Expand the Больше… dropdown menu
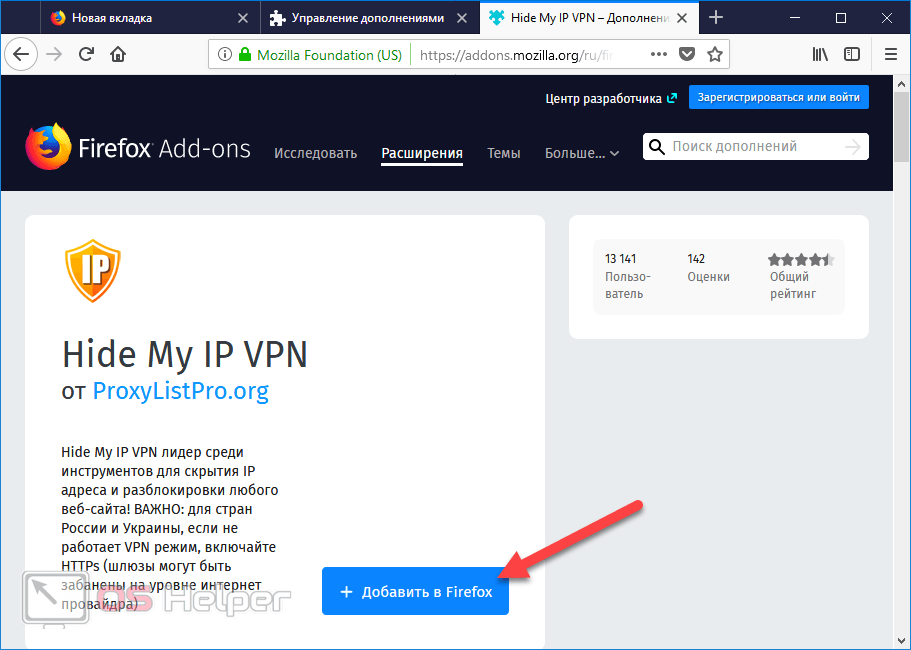This screenshot has width=911, height=650. tap(581, 153)
